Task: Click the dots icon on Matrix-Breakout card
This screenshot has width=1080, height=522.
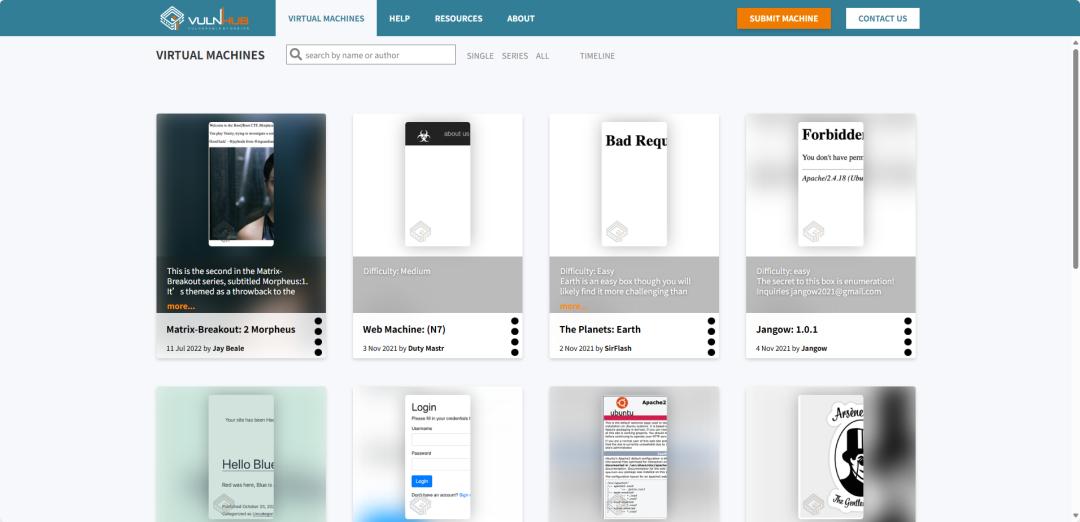Action: [x=318, y=337]
